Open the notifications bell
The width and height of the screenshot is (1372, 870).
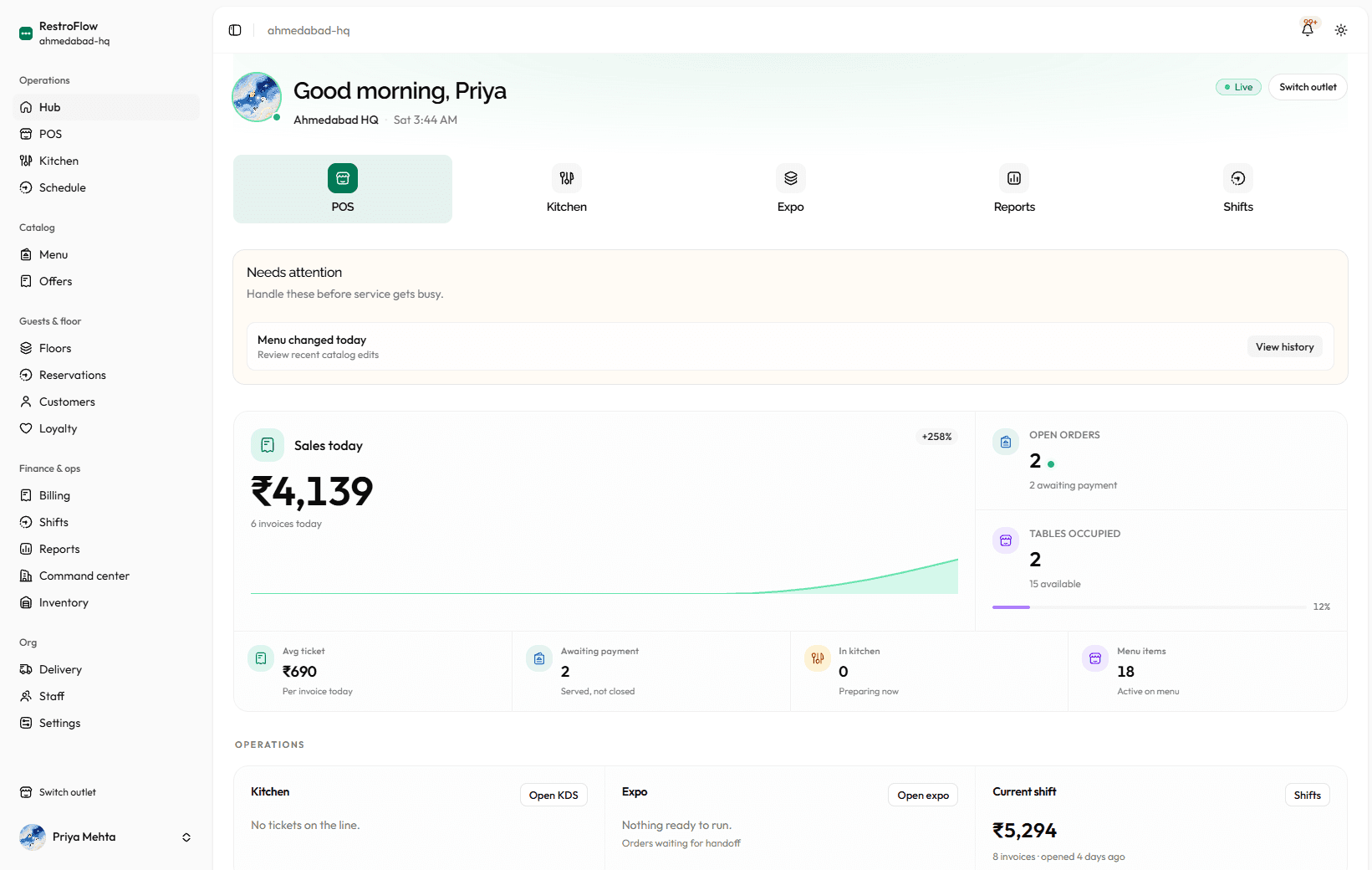[1308, 29]
